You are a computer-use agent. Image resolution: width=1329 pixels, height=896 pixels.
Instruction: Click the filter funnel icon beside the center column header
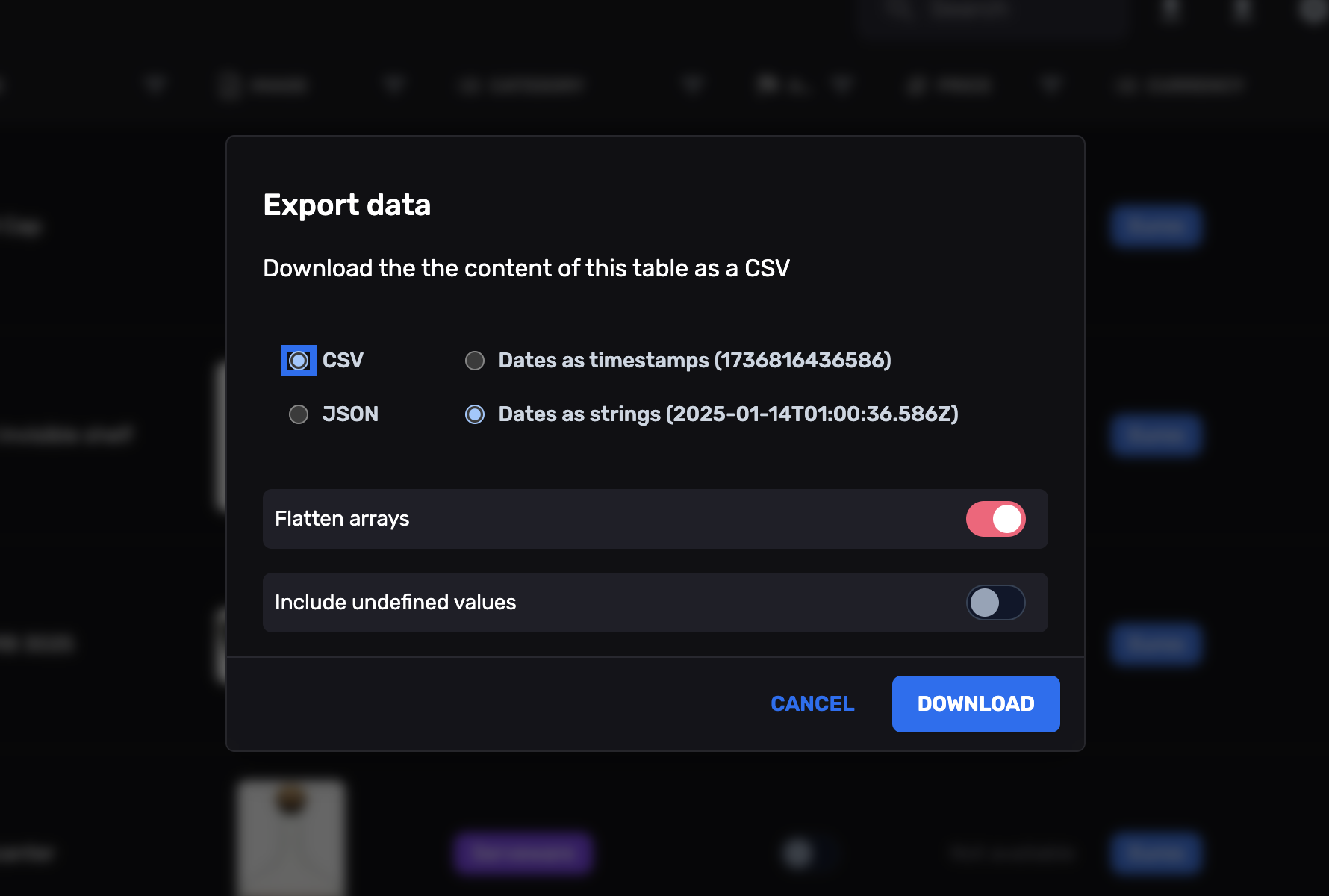pos(691,84)
